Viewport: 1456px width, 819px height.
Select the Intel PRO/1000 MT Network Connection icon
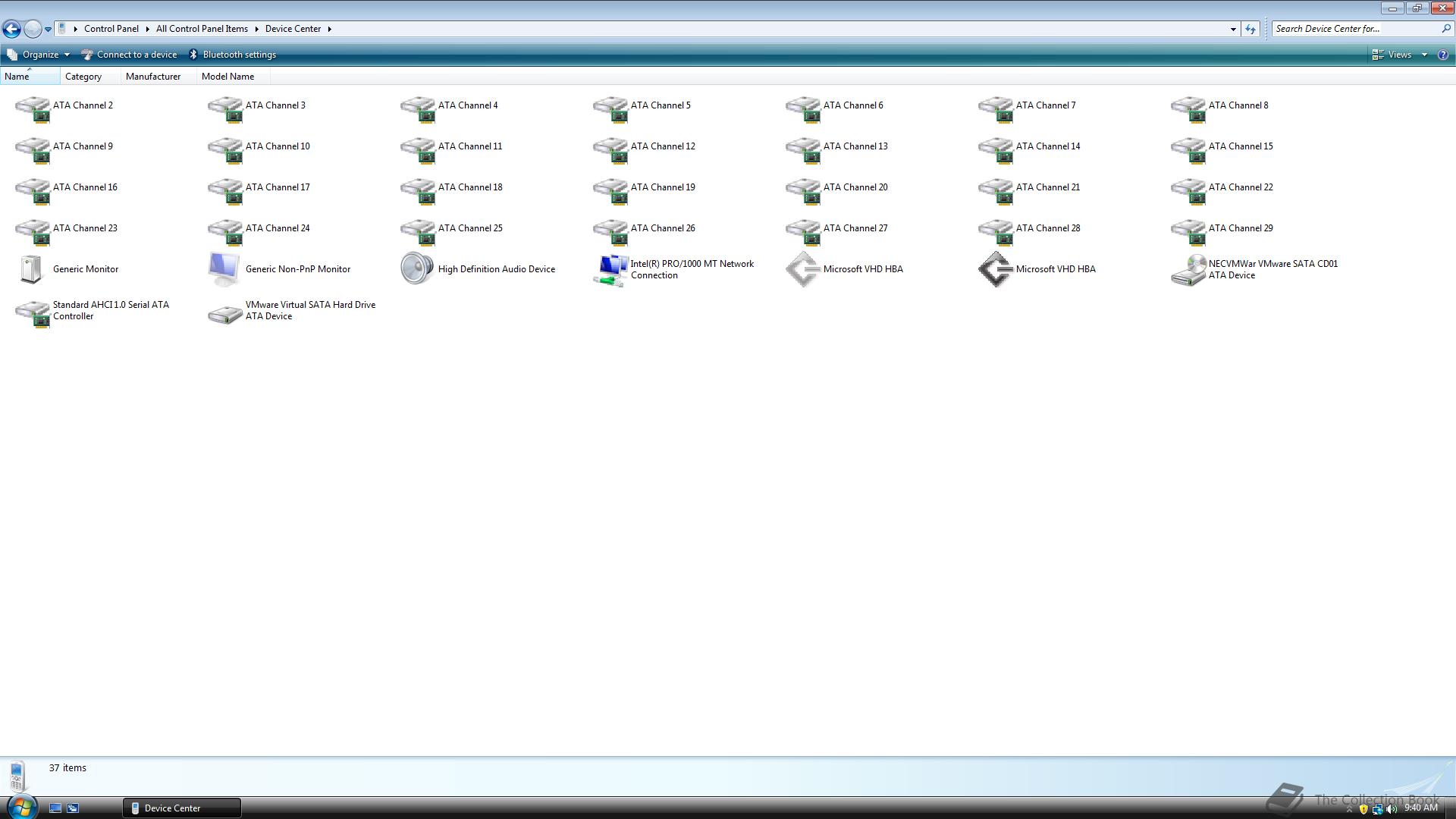[610, 270]
